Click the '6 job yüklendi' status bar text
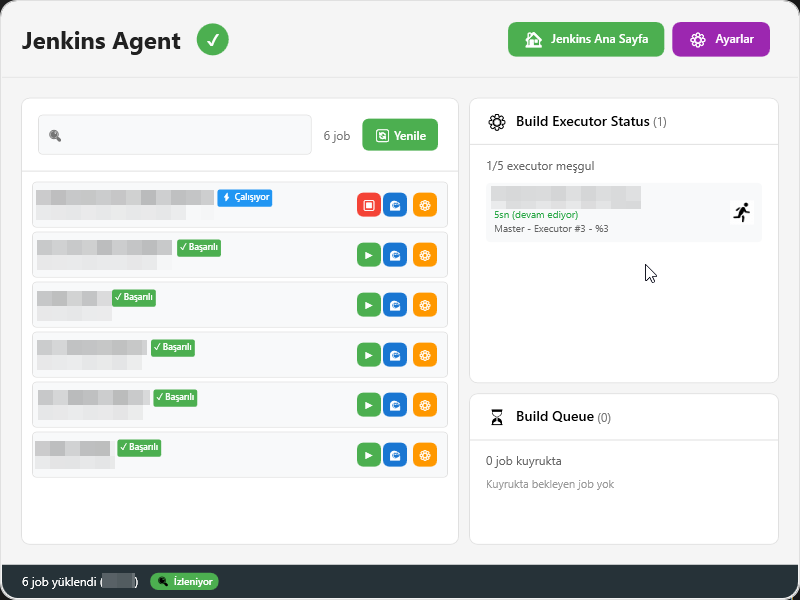Image resolution: width=800 pixels, height=600 pixels. coord(59,582)
